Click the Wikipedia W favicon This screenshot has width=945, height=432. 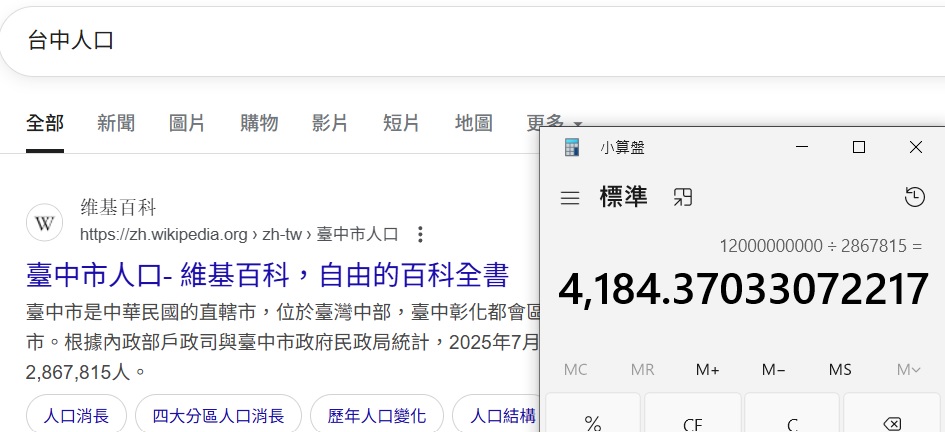[45, 223]
